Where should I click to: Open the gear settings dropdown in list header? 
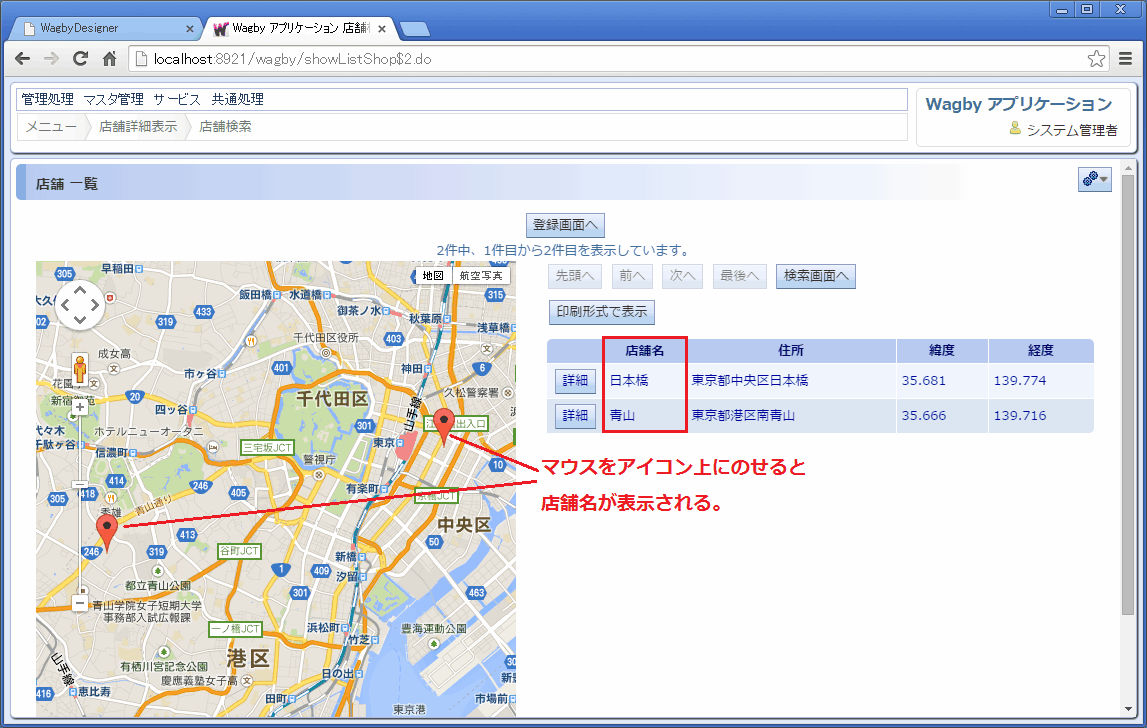pyautogui.click(x=1094, y=179)
